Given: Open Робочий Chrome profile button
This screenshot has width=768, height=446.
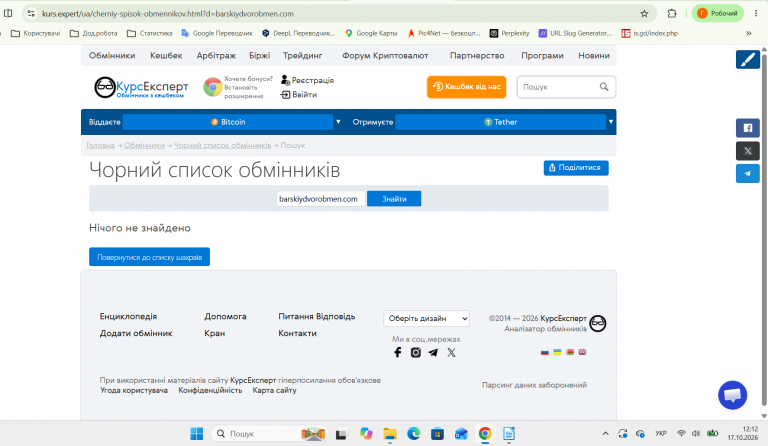Looking at the screenshot, I should pyautogui.click(x=718, y=14).
